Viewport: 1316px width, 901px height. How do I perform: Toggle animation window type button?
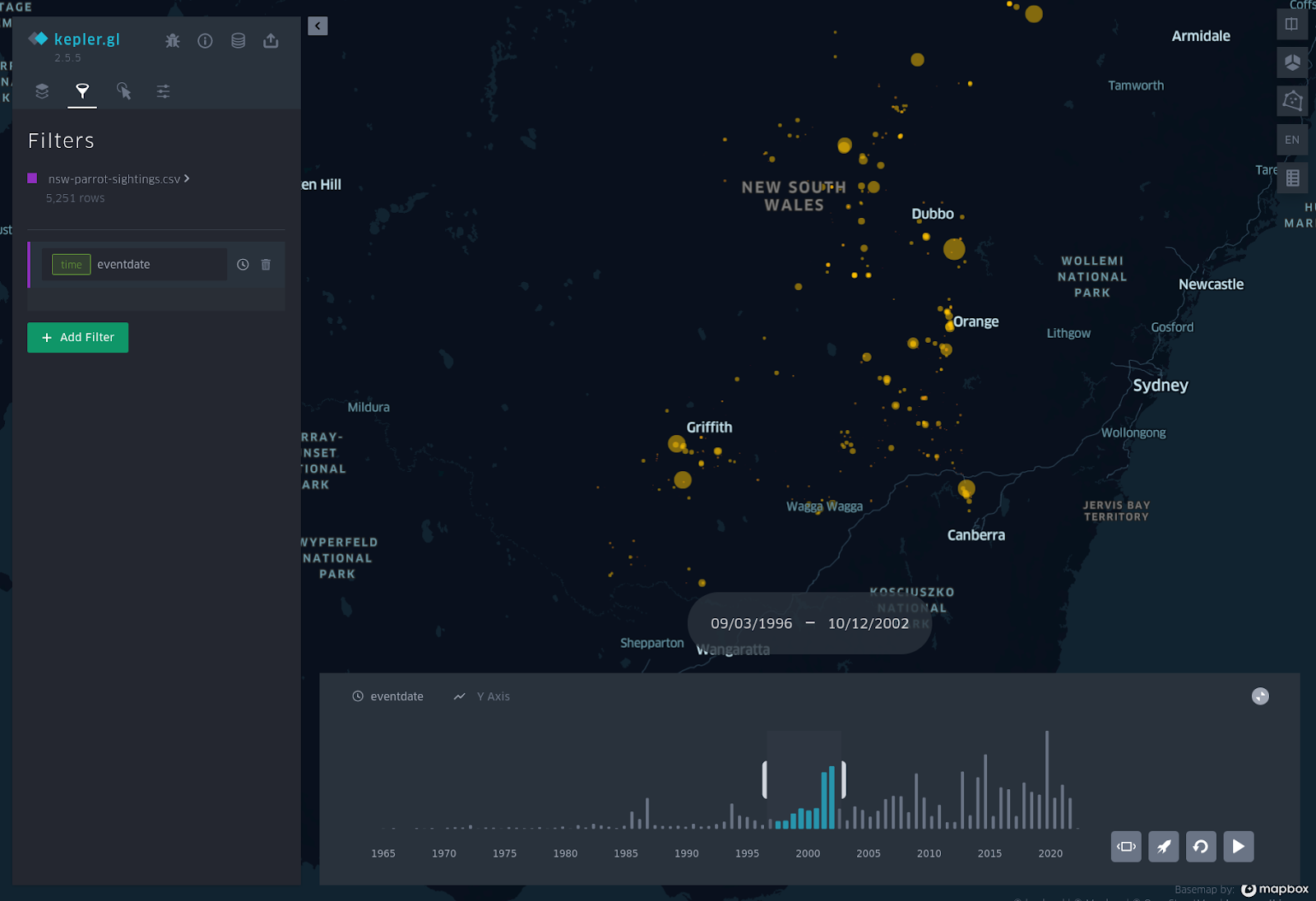[1126, 847]
